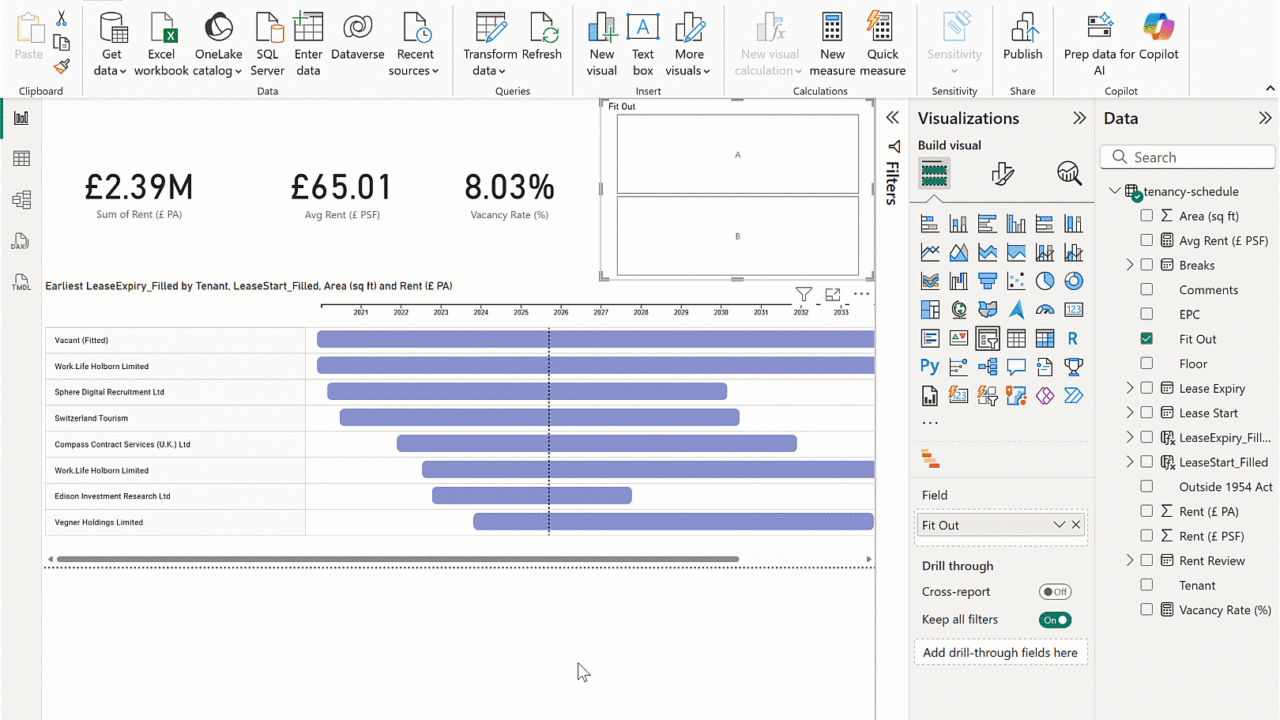Open Fit Out field well dropdown
1280x720 pixels.
point(1059,525)
